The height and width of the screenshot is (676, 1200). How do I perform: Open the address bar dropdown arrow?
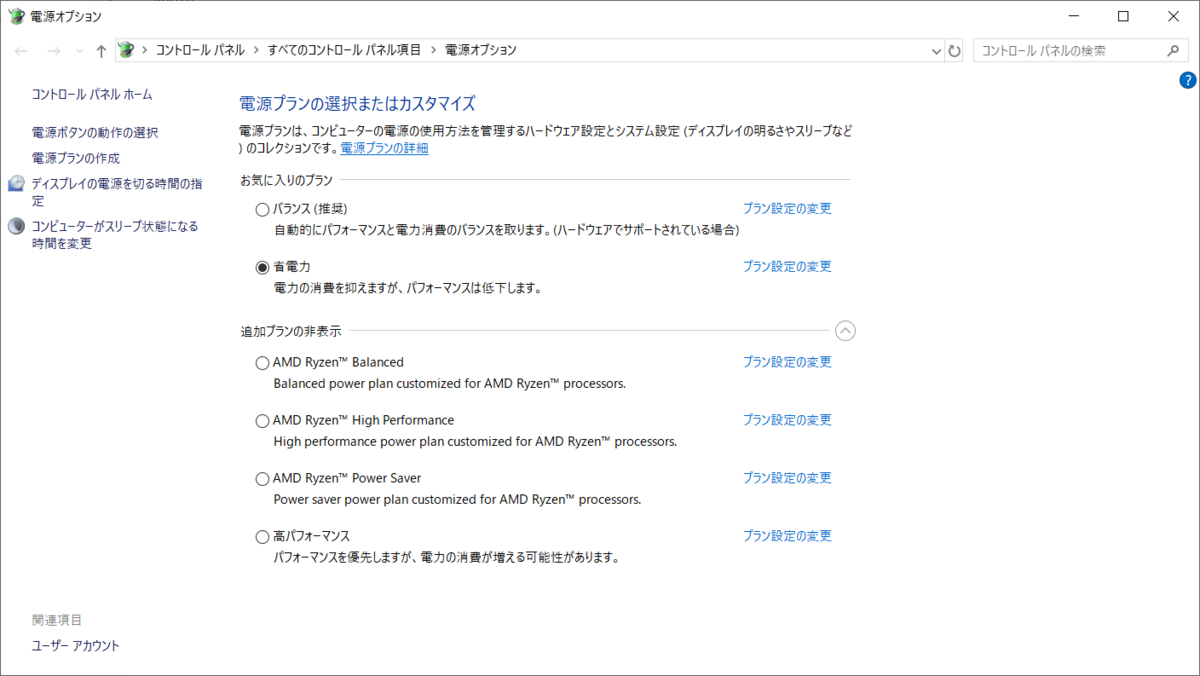(x=935, y=50)
